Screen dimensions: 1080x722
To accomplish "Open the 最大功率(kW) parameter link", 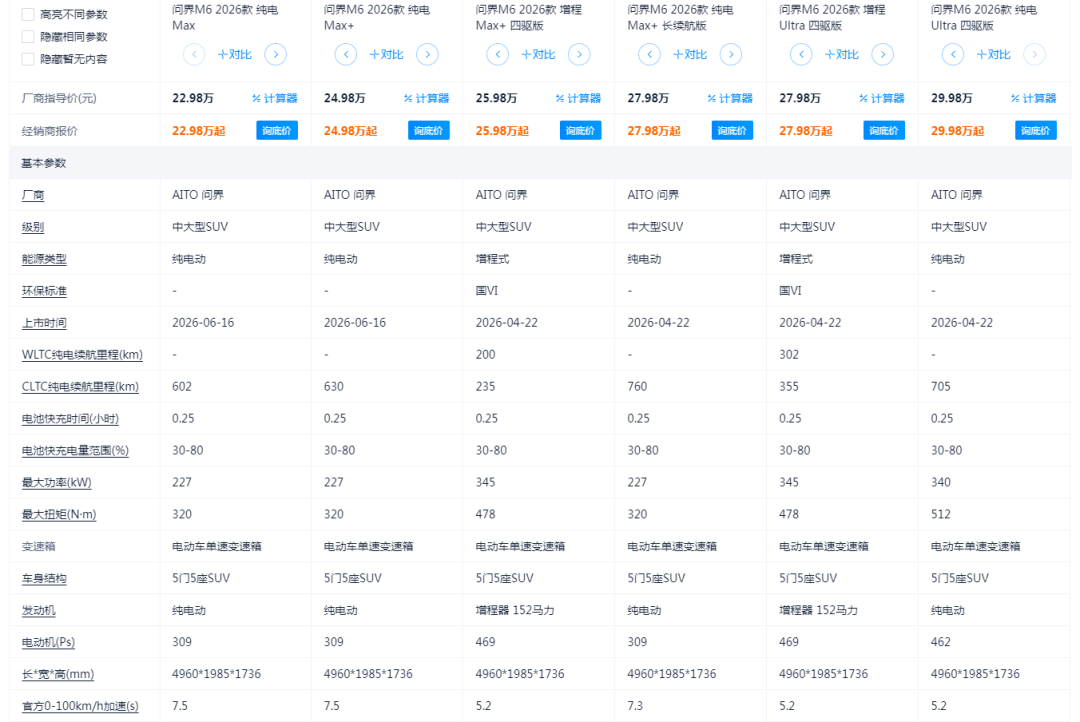I will tap(56, 482).
